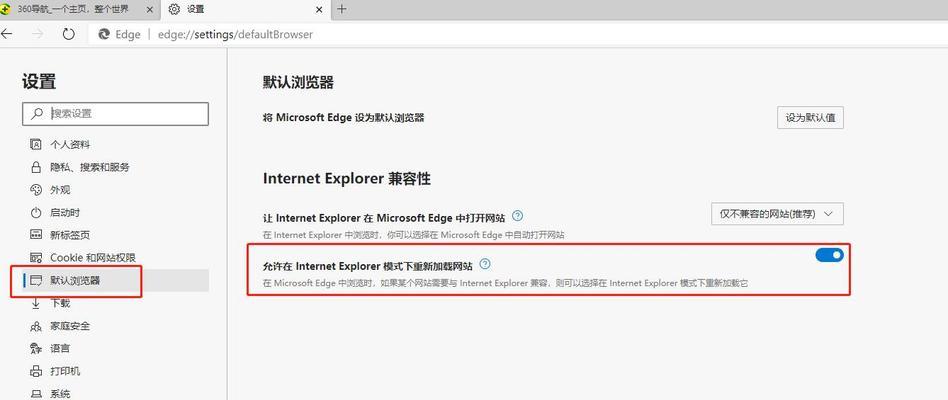This screenshot has height=400, width=948.
Task: Click the 家庭安全 family icon
Action: point(36,326)
